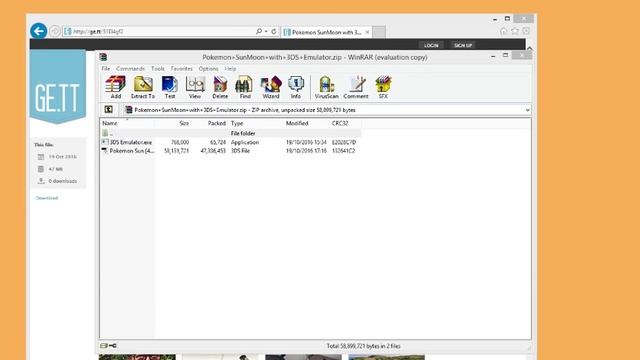The image size is (640, 360).
Task: Click the 0 downloads entry
Action: click(63, 181)
